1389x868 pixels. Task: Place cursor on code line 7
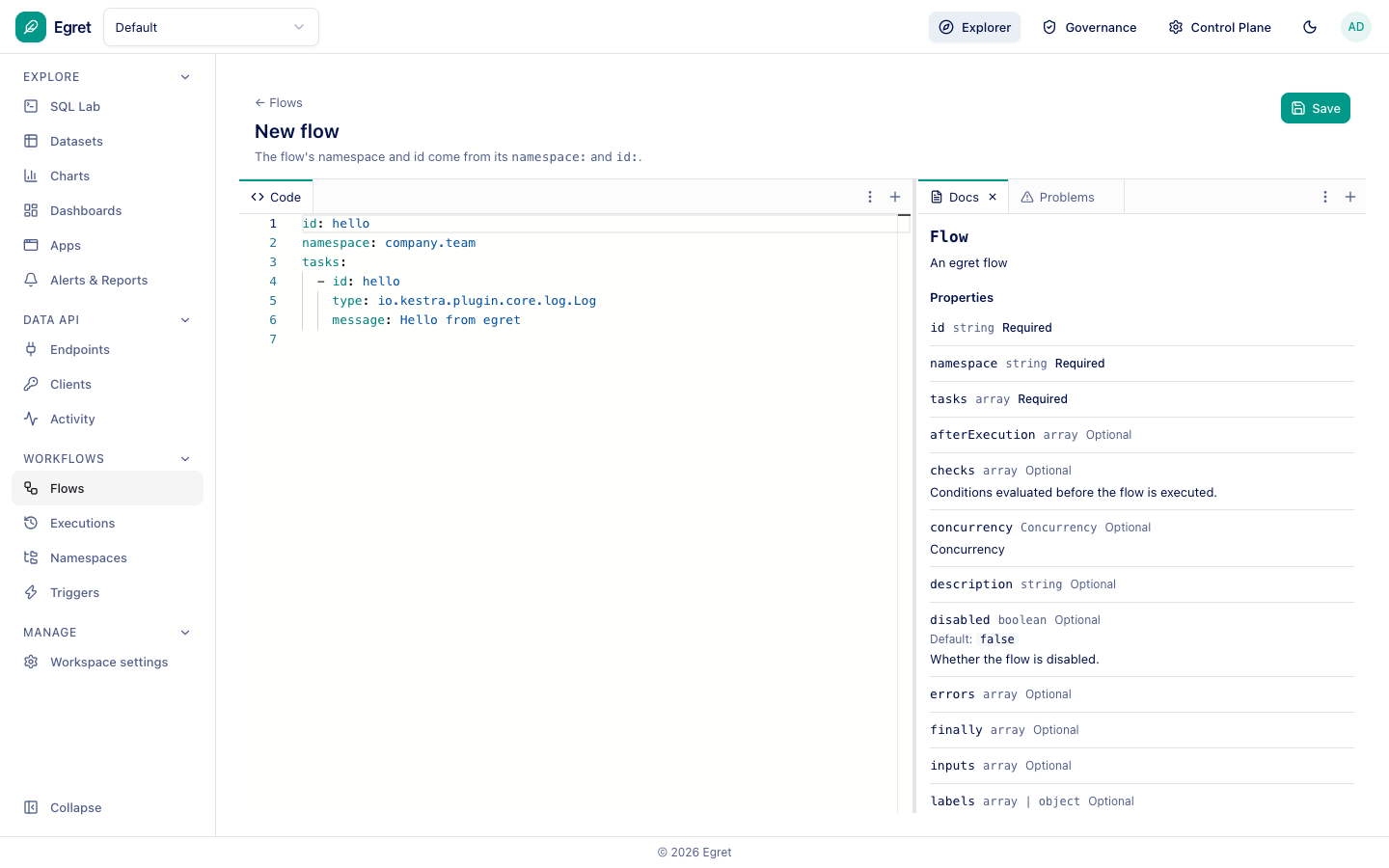pyautogui.click(x=598, y=339)
